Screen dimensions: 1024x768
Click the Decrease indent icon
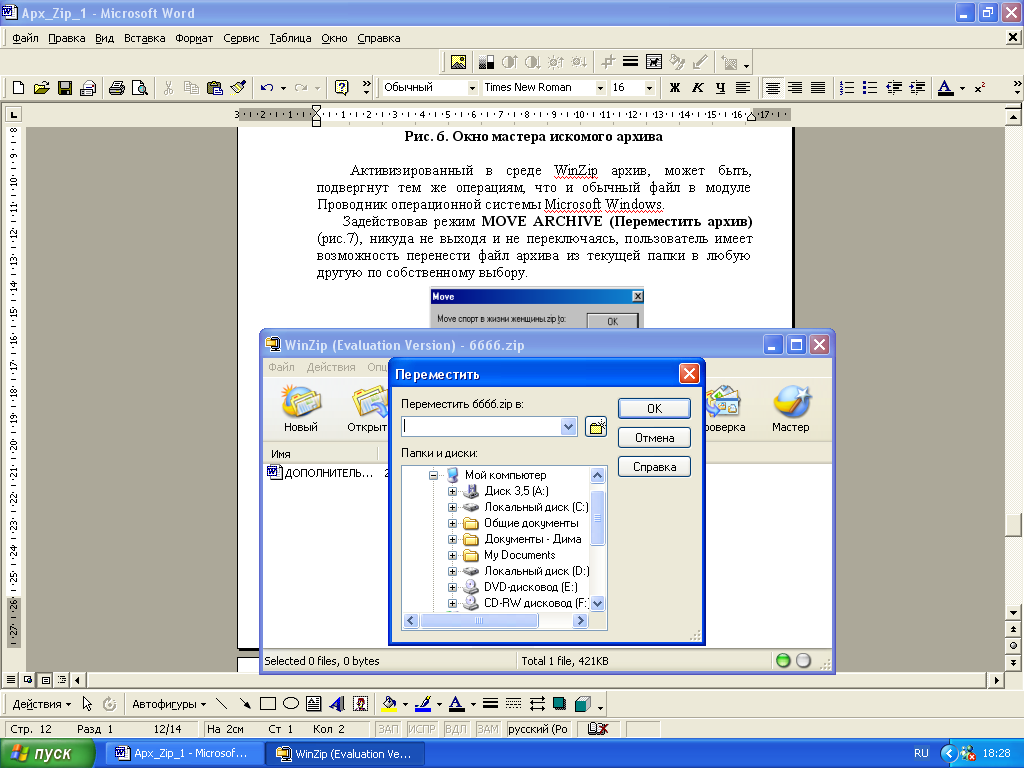894,88
